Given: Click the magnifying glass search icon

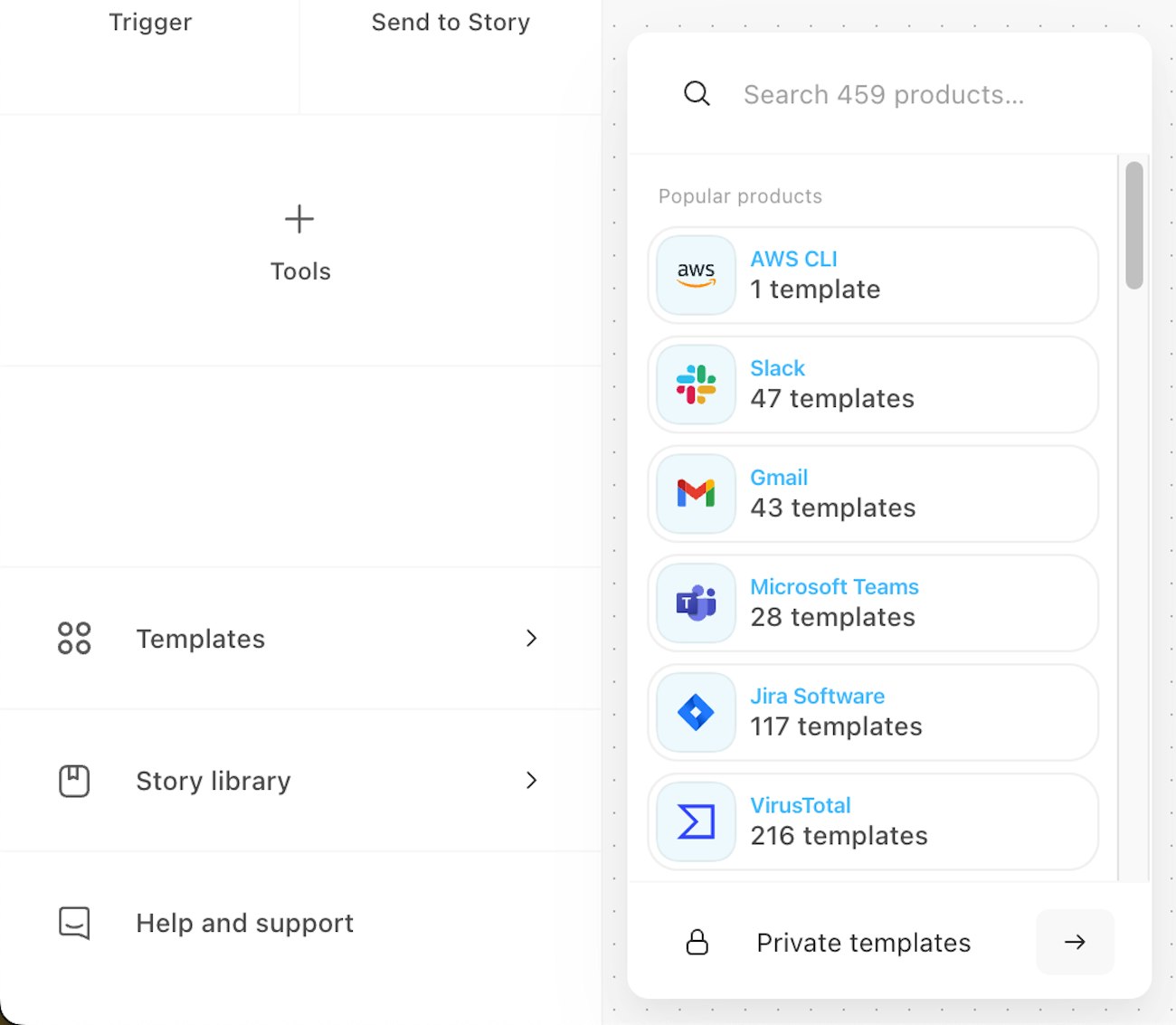Looking at the screenshot, I should 697,94.
